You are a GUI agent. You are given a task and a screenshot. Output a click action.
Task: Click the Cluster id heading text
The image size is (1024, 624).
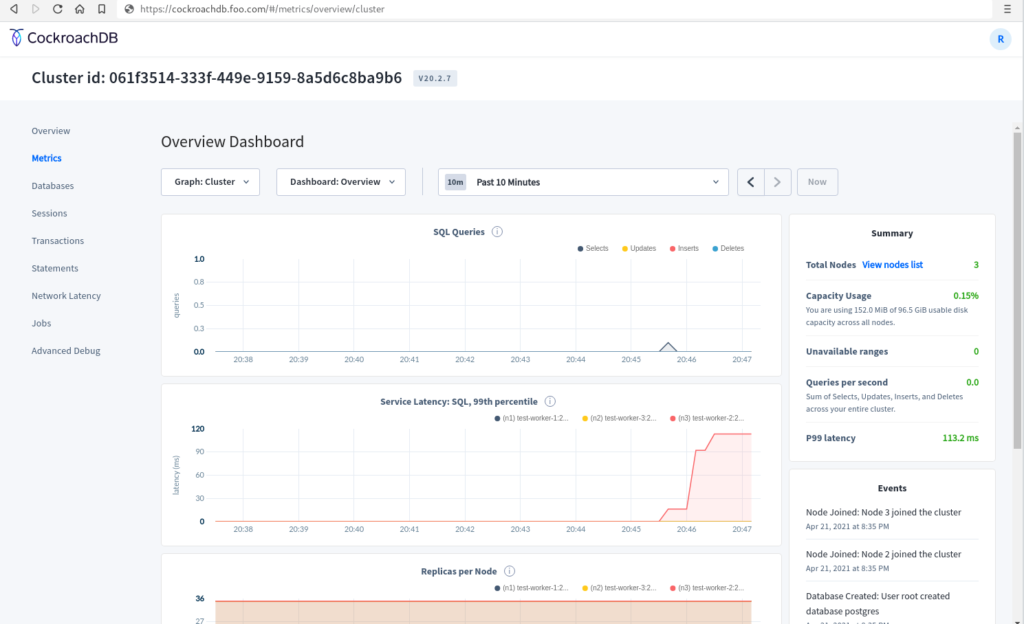tap(217, 78)
